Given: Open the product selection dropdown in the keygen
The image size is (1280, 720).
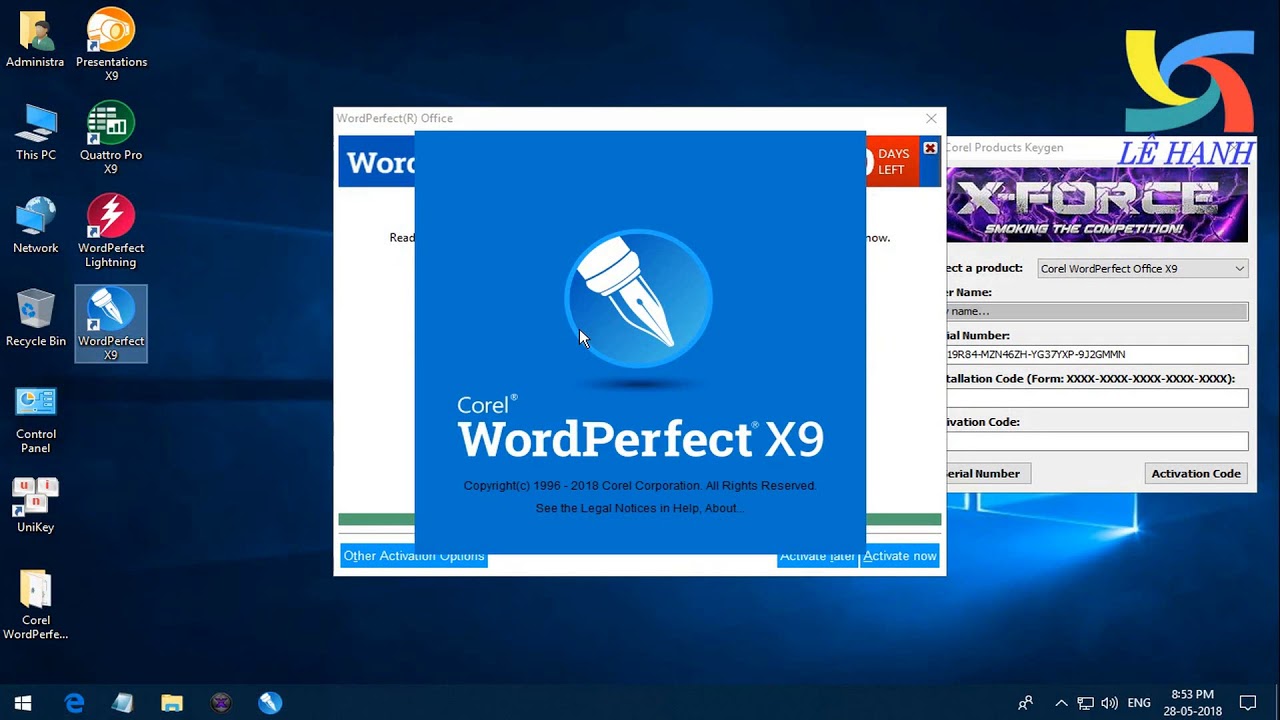Looking at the screenshot, I should pyautogui.click(x=1238, y=268).
